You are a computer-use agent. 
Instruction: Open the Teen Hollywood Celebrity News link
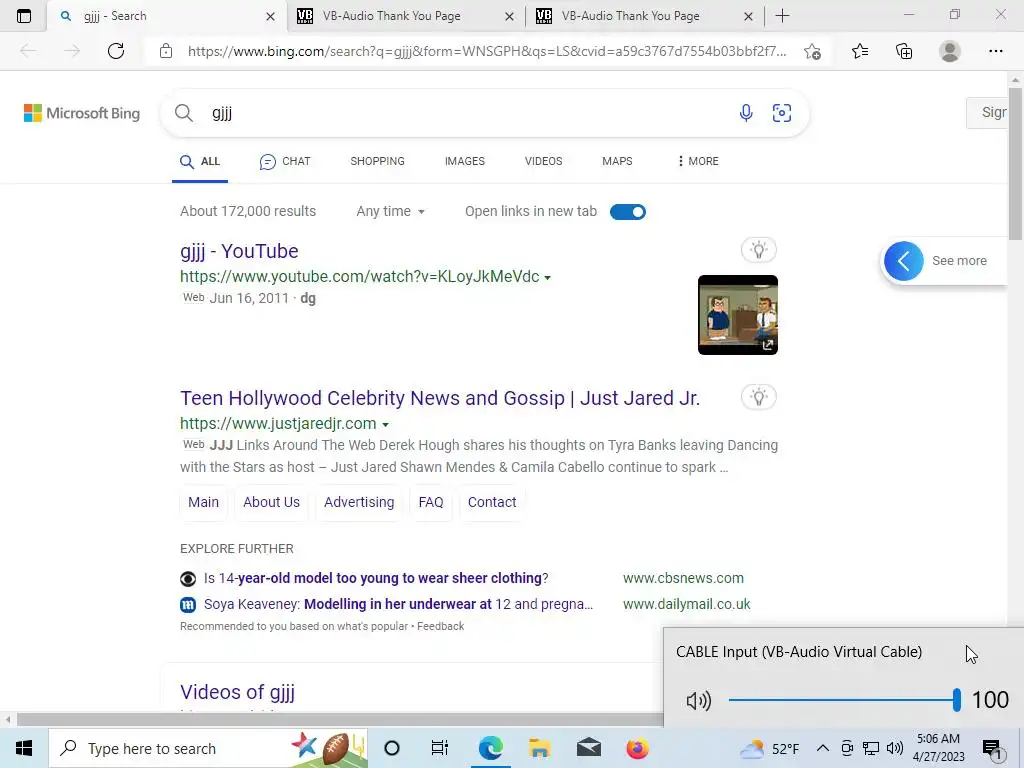(x=440, y=398)
